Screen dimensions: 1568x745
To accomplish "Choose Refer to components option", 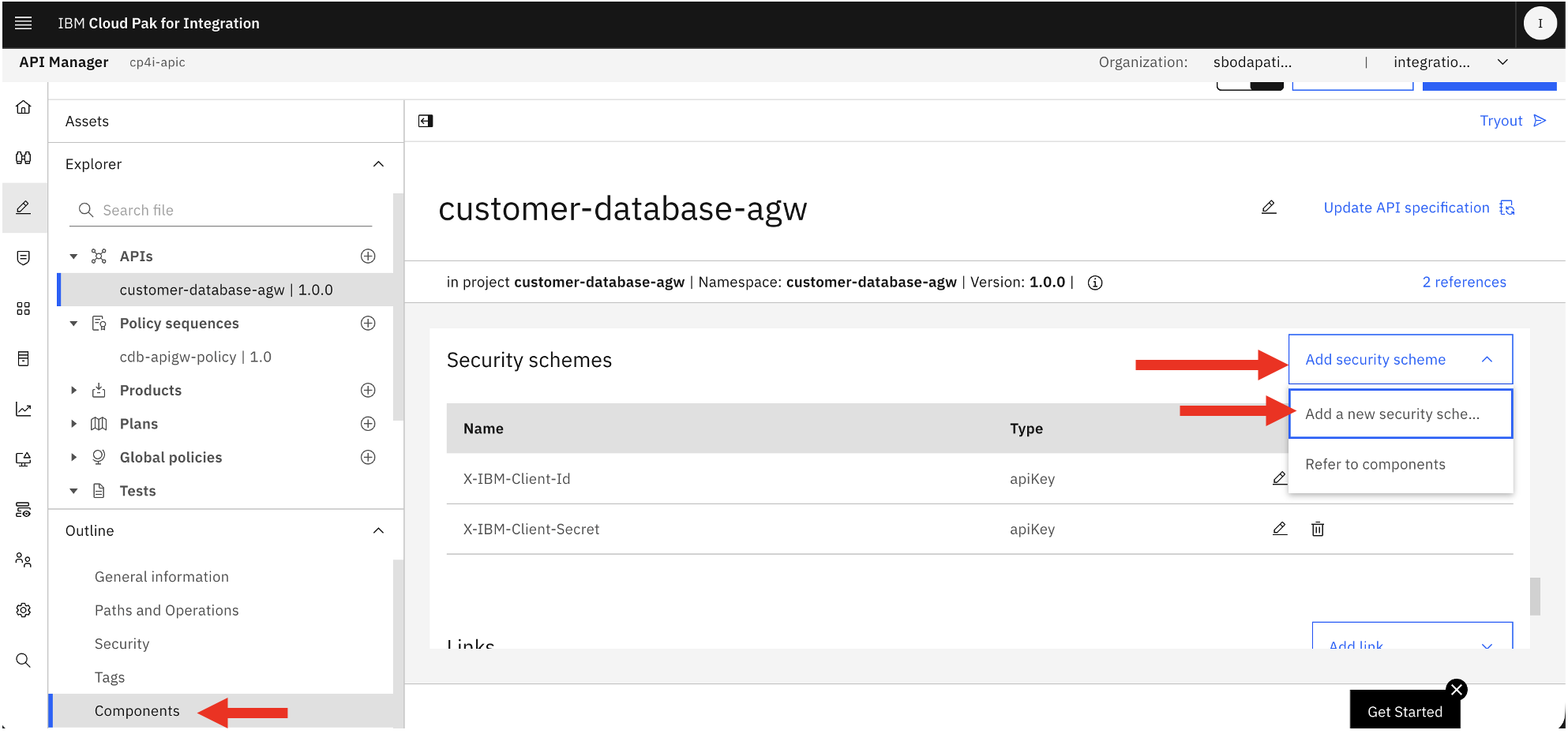I will 1401,464.
